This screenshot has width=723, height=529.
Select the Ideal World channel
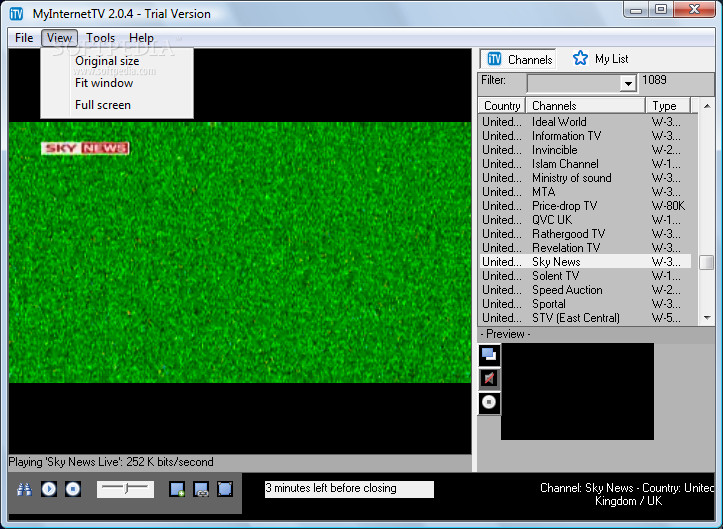point(586,122)
